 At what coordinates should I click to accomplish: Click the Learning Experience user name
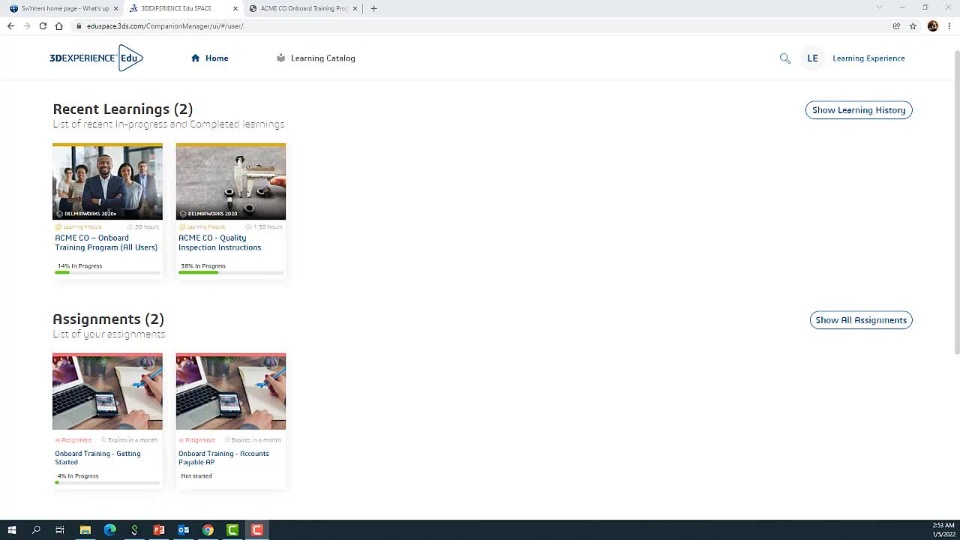(x=868, y=58)
